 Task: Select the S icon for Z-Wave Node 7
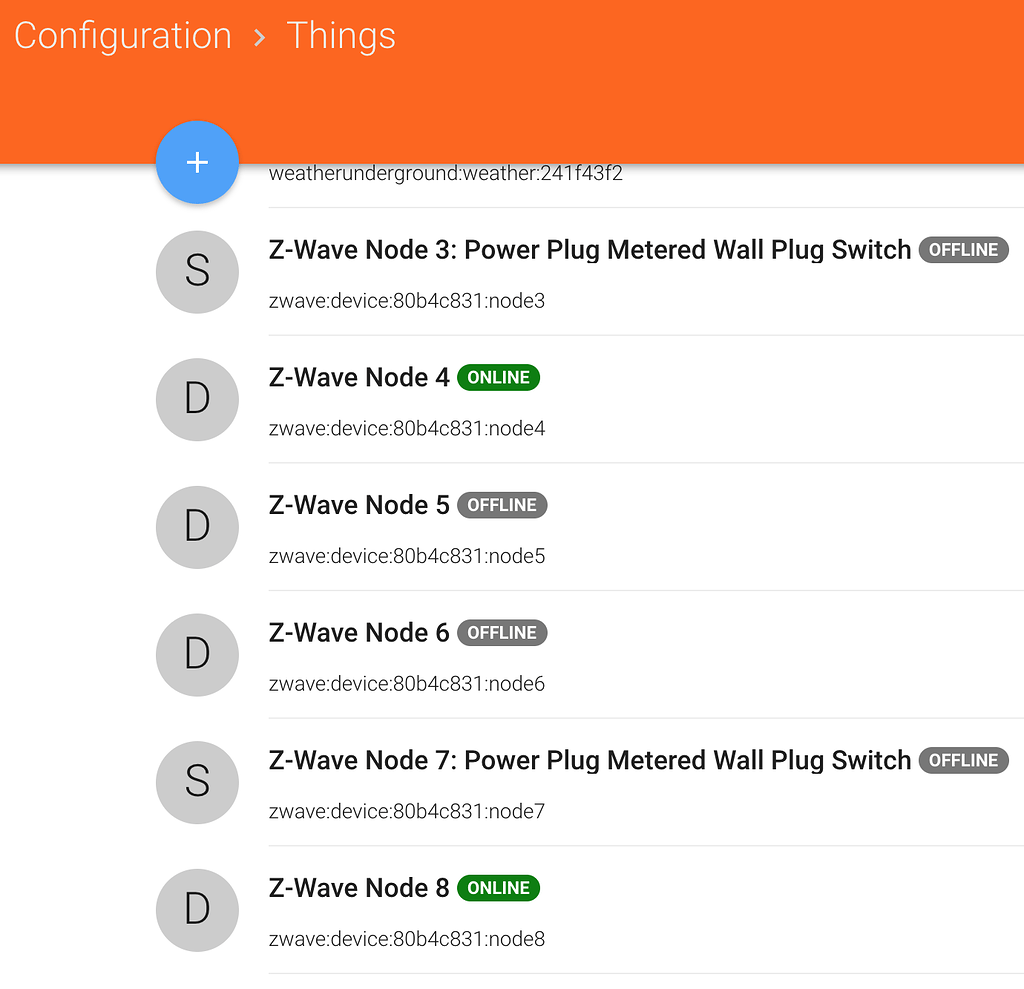(197, 783)
